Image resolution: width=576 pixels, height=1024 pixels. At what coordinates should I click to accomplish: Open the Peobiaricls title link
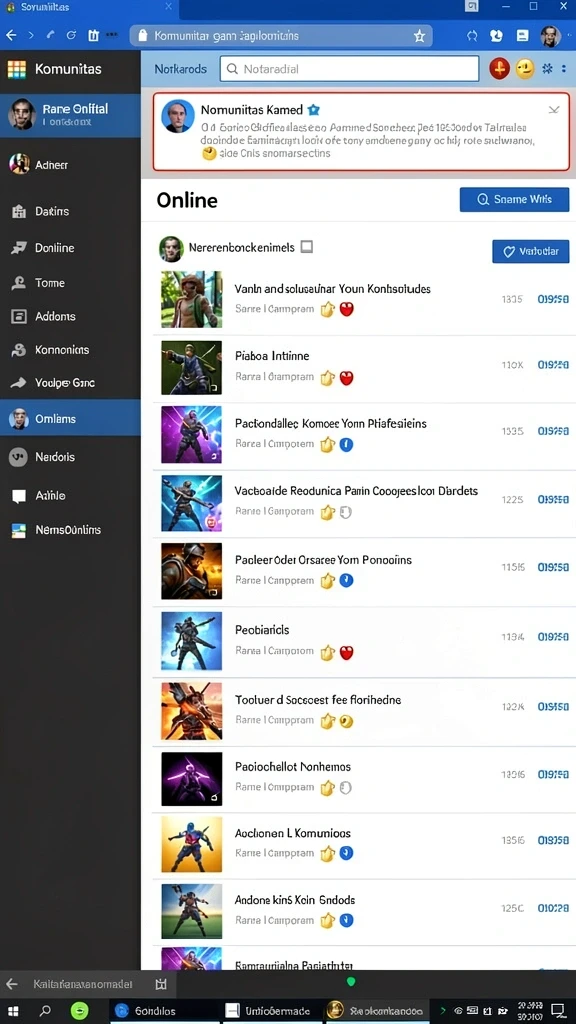click(x=262, y=630)
